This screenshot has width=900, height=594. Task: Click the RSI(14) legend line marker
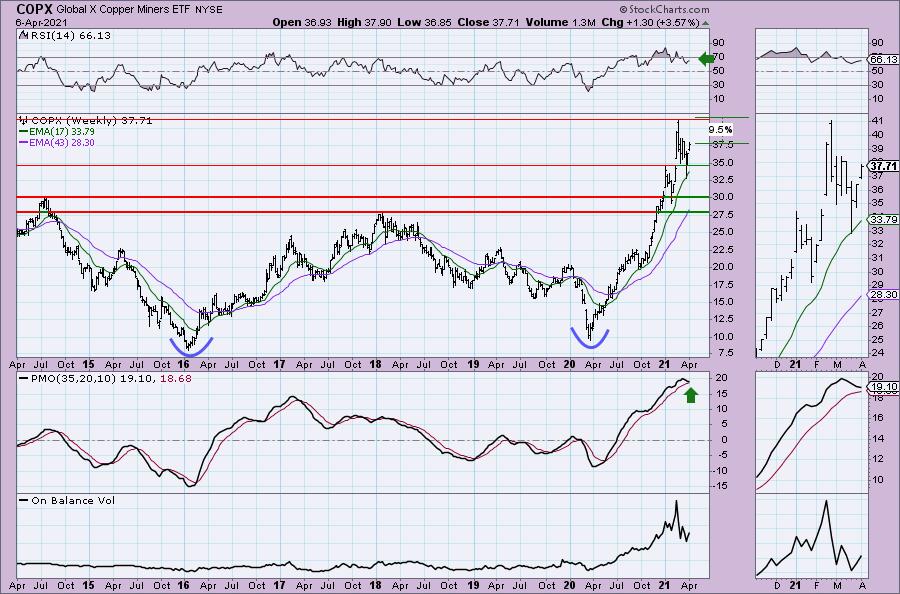click(23, 36)
